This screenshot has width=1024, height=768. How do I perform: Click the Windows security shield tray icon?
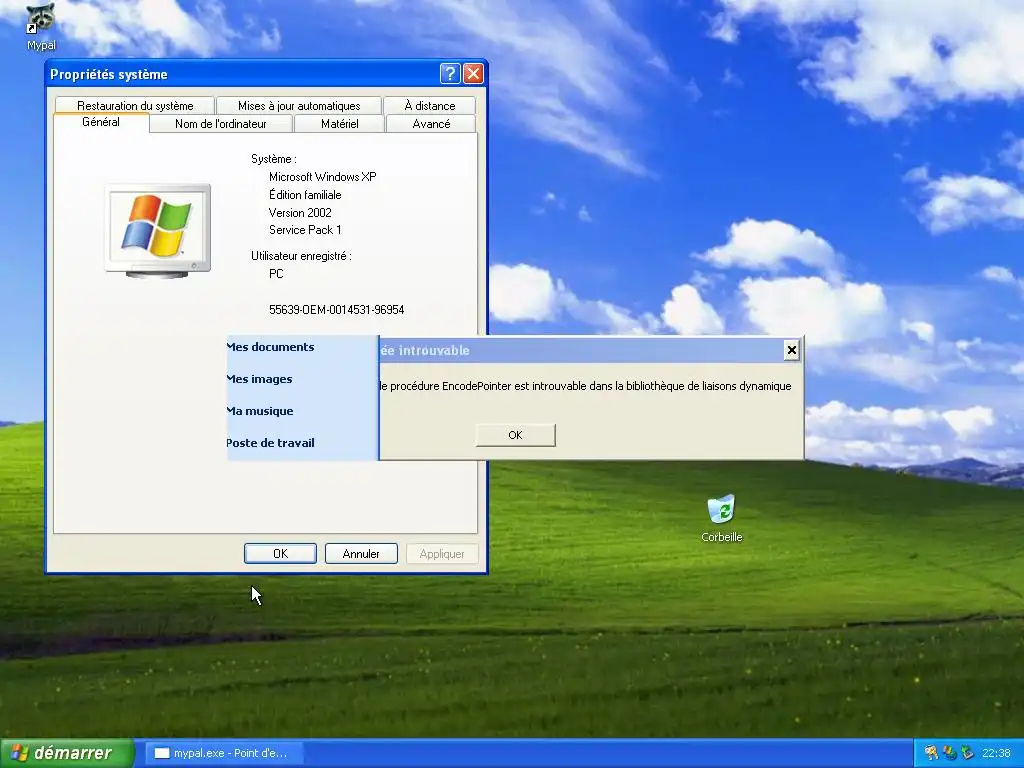coord(950,753)
